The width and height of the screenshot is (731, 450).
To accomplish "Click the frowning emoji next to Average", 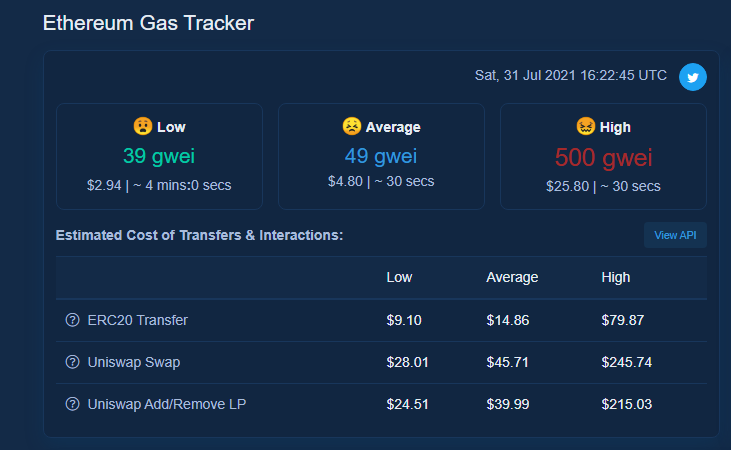I will pyautogui.click(x=352, y=126).
